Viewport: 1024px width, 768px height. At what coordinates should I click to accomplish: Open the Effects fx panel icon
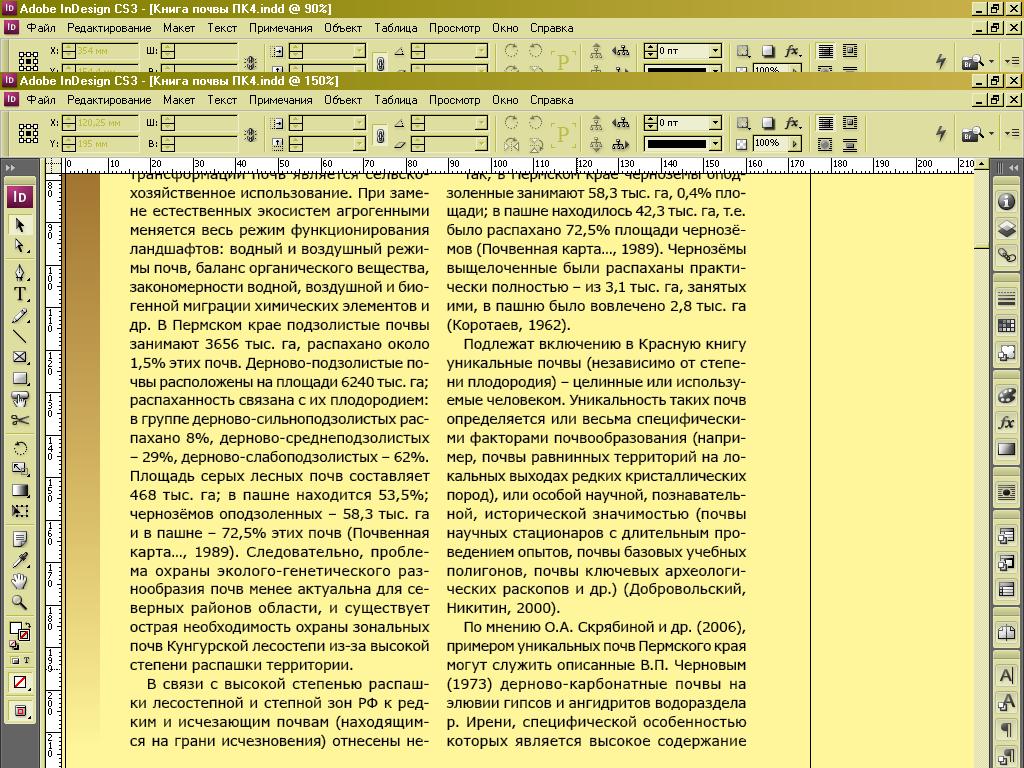[1006, 423]
